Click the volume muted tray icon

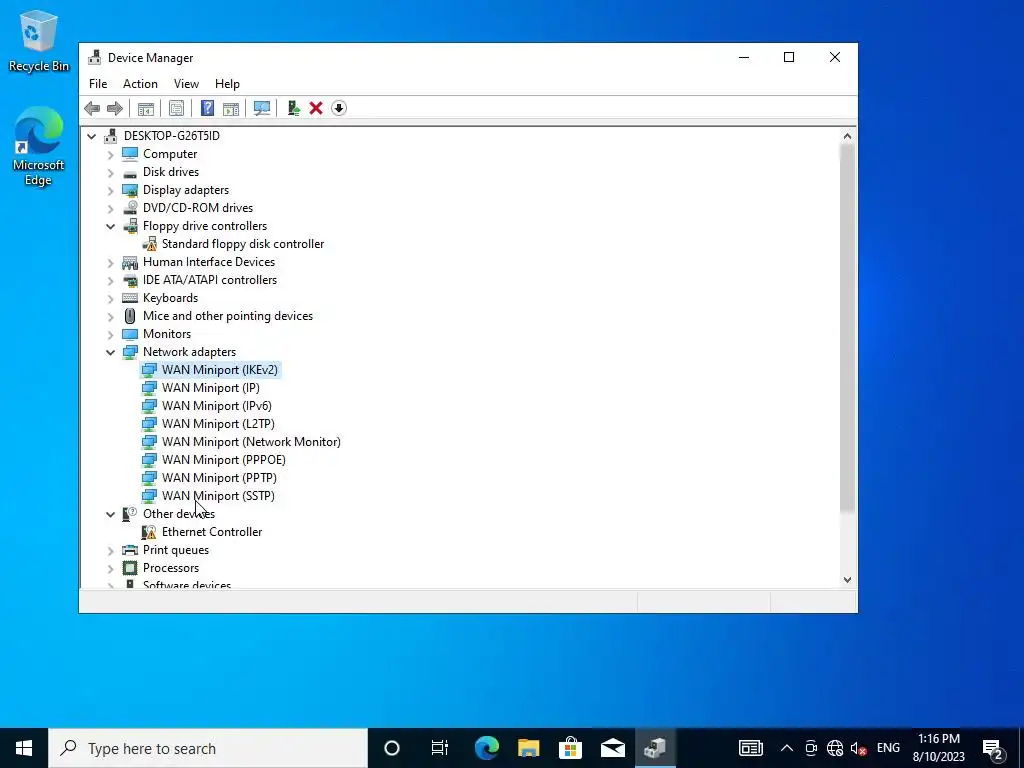click(859, 748)
